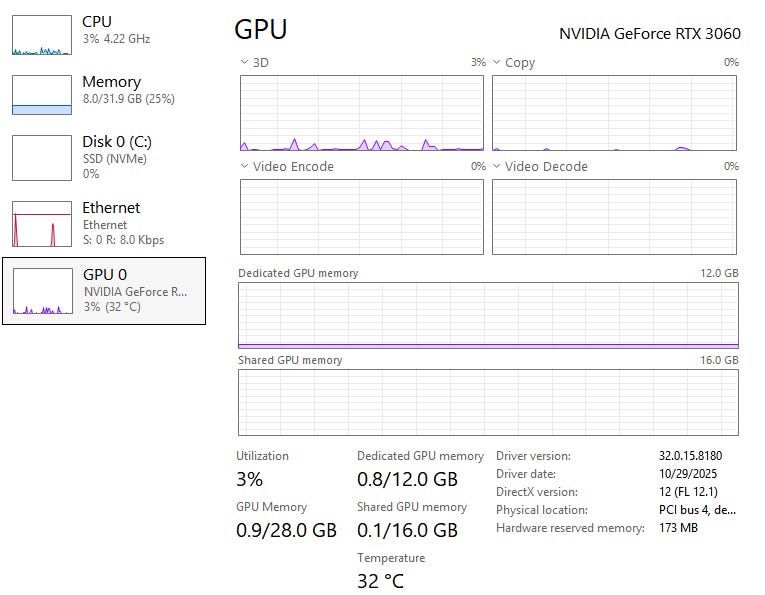The image size is (765, 595).
Task: Open the Memory usage thumbnail
Action: [42, 95]
